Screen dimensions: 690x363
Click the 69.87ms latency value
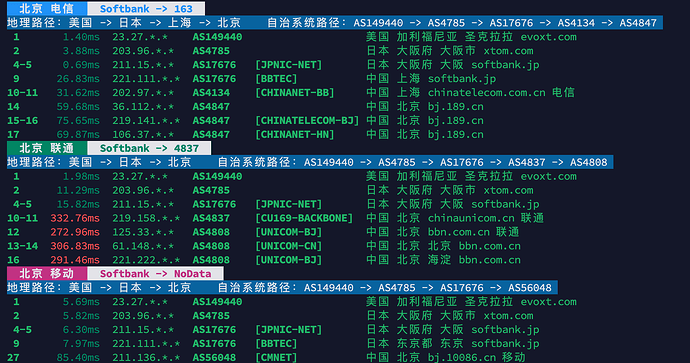pos(78,134)
